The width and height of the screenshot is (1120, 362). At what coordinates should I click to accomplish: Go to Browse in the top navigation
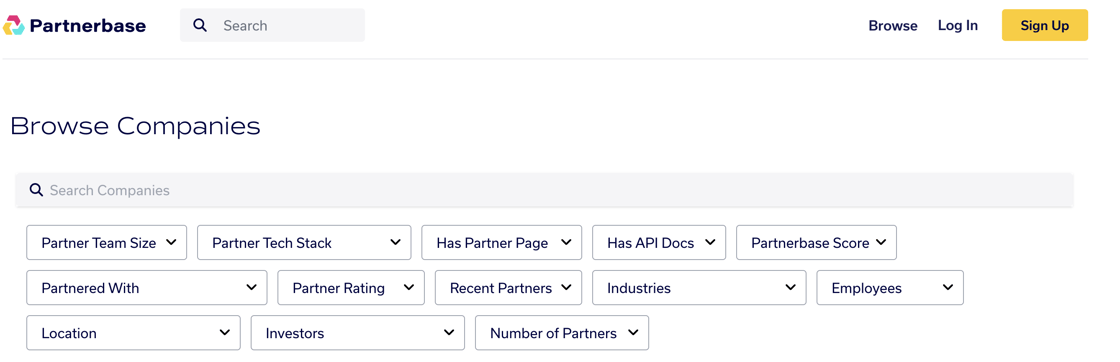893,26
